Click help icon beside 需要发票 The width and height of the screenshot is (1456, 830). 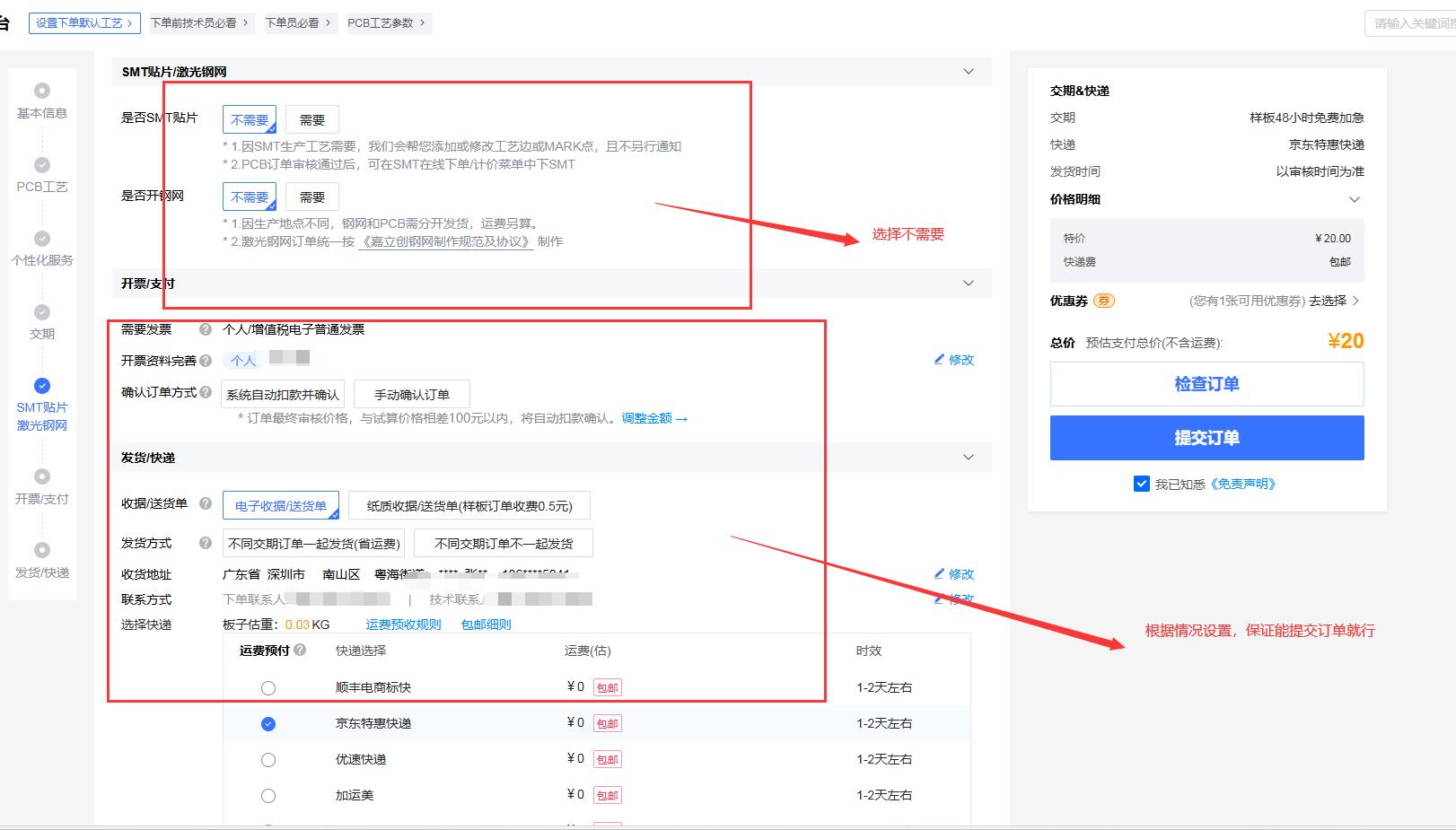point(206,329)
